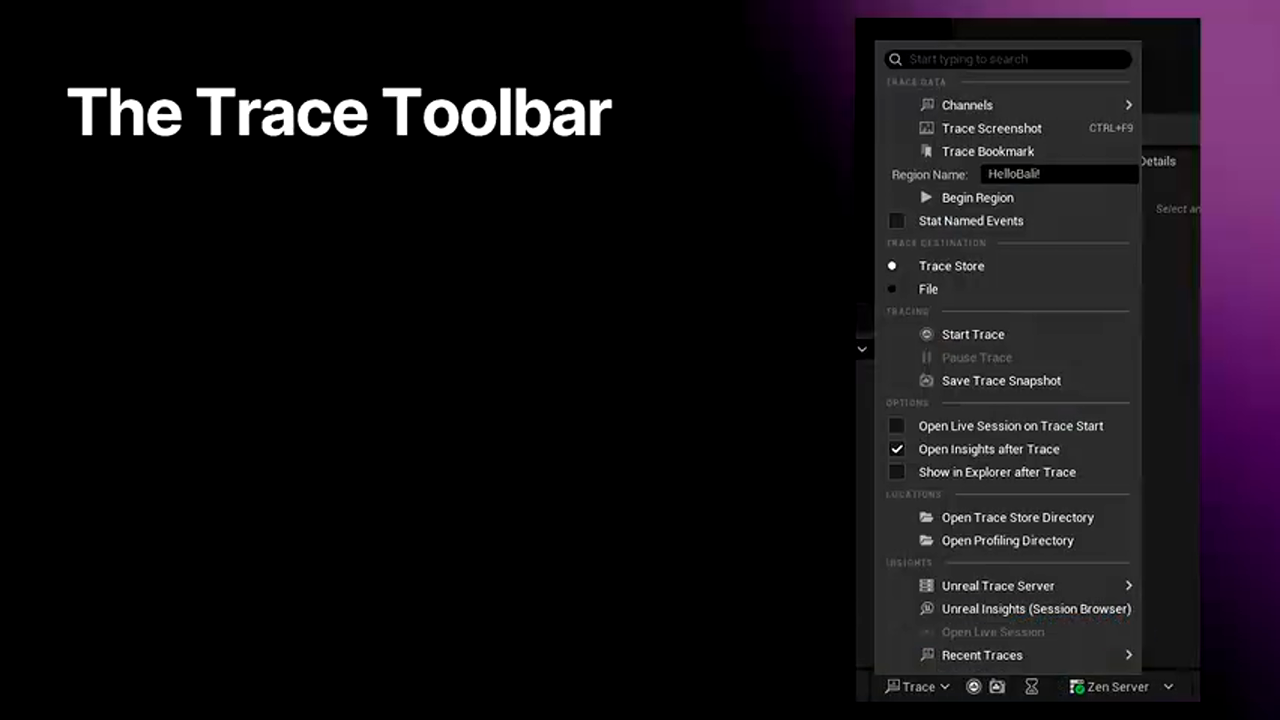Click the hourglass icon in bottom status bar
Screen dimensions: 1280x720
pyautogui.click(x=1031, y=687)
